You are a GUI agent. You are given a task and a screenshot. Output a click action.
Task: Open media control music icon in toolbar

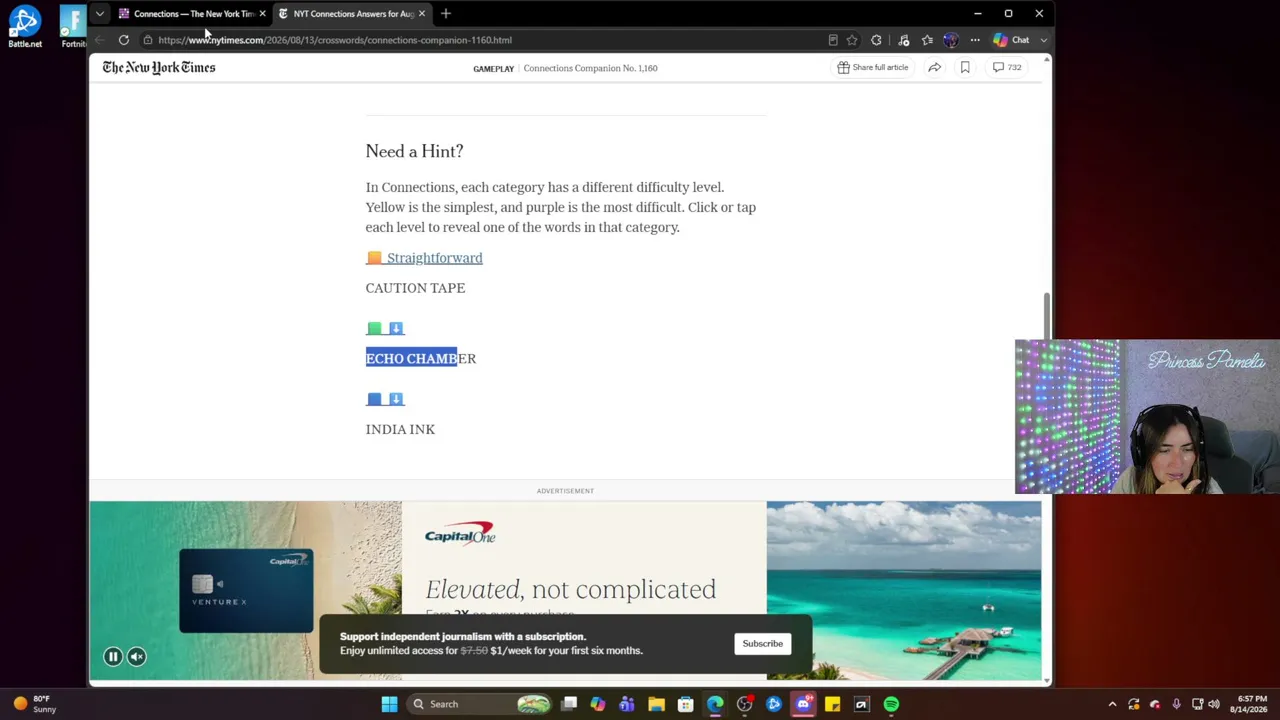click(903, 40)
